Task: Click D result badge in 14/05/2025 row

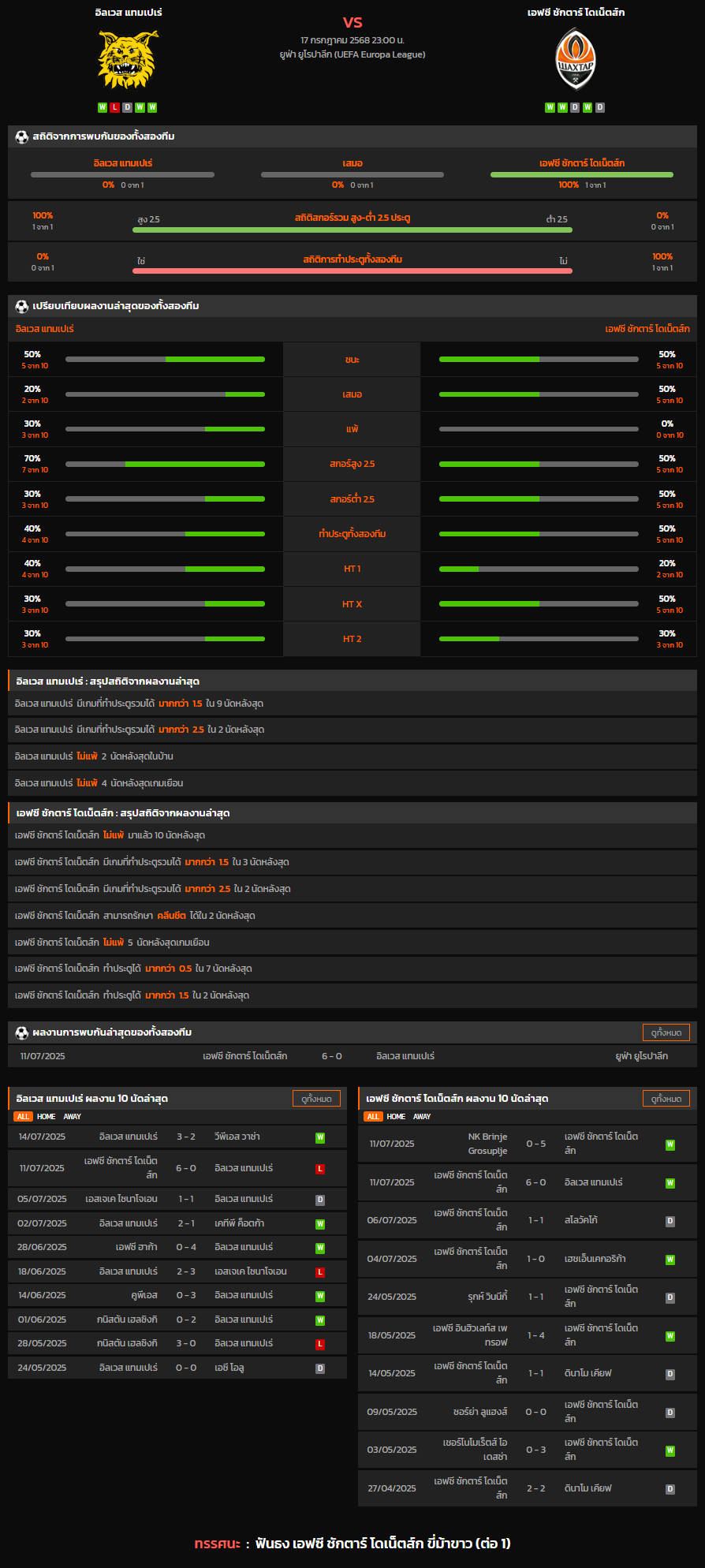Action: (670, 1374)
